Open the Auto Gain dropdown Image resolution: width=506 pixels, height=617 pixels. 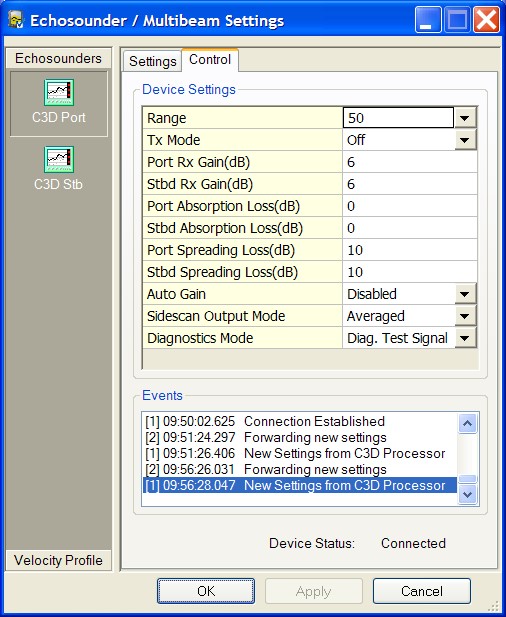point(465,294)
